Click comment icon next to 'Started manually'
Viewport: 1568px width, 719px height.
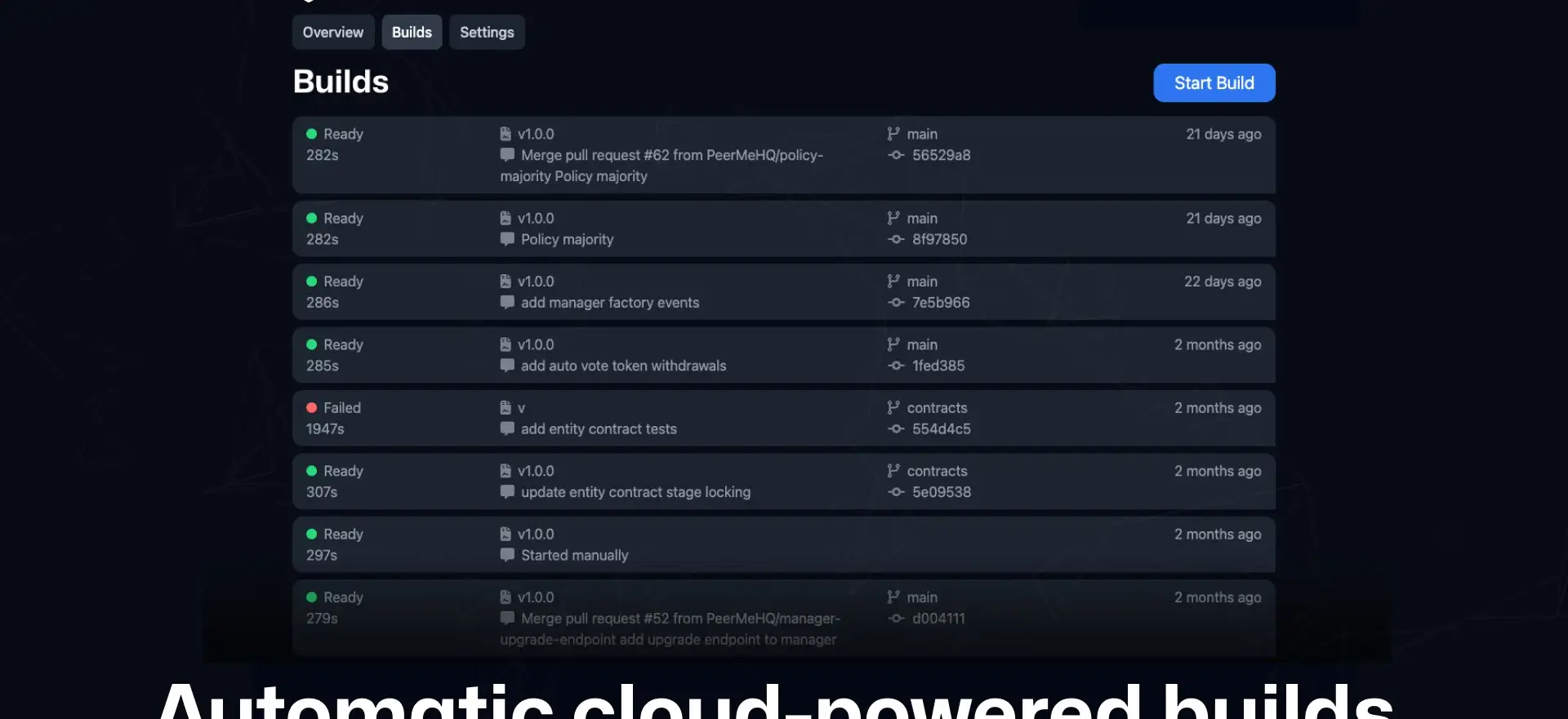507,555
